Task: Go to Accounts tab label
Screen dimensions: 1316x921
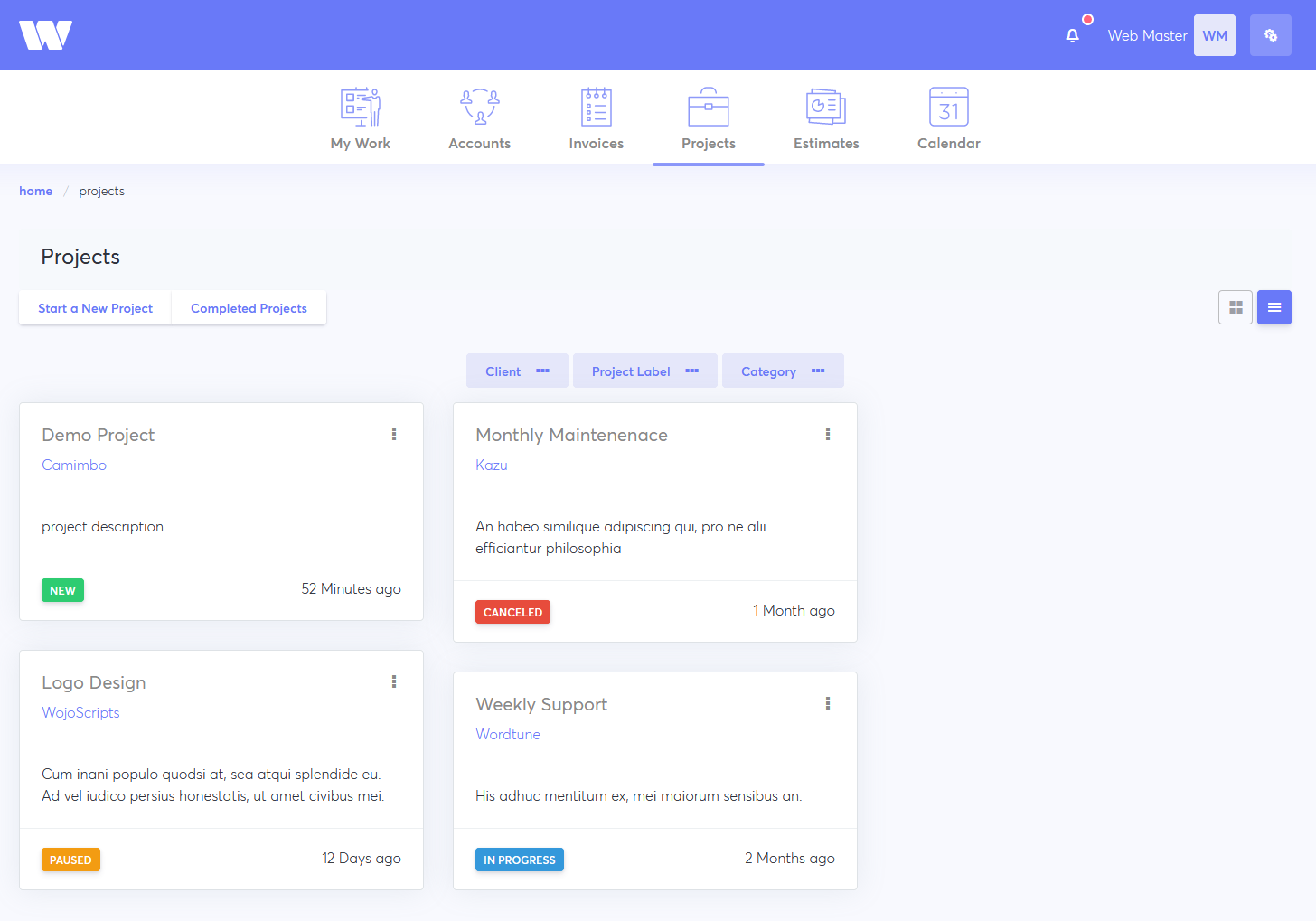Action: (x=480, y=143)
